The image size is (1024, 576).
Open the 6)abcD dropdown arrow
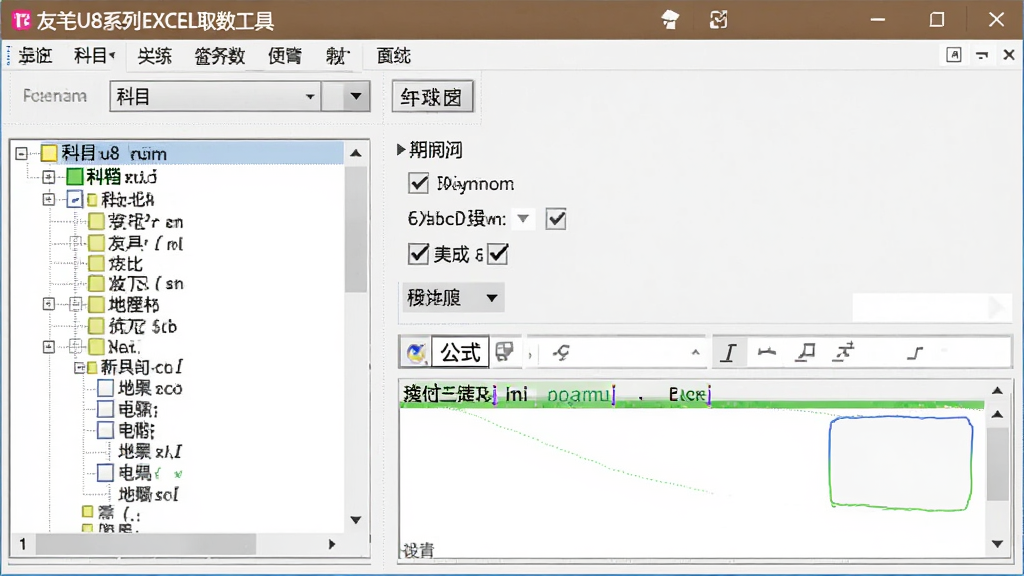523,219
